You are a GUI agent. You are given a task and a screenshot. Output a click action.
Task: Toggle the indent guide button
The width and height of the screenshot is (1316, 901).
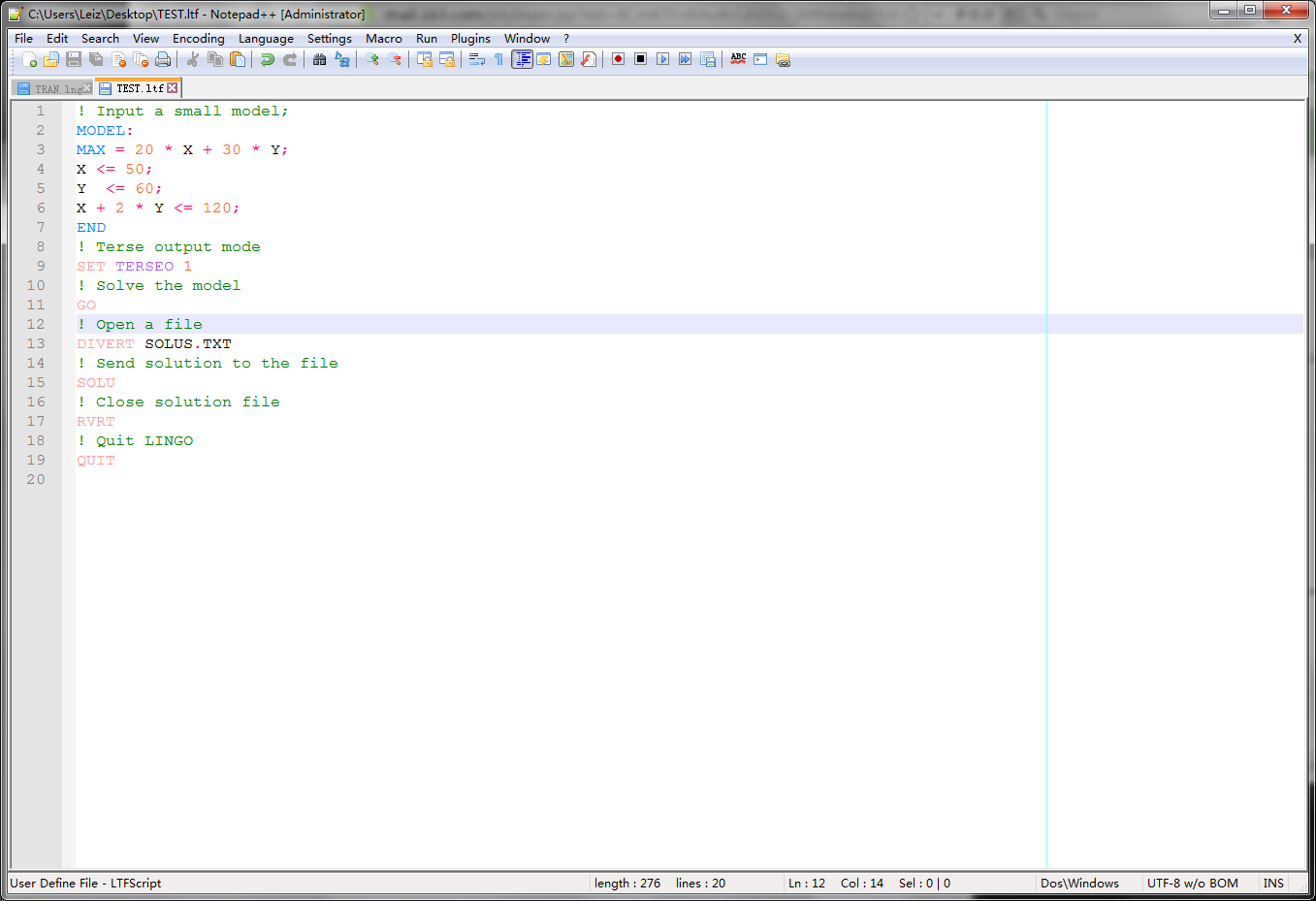(x=522, y=60)
